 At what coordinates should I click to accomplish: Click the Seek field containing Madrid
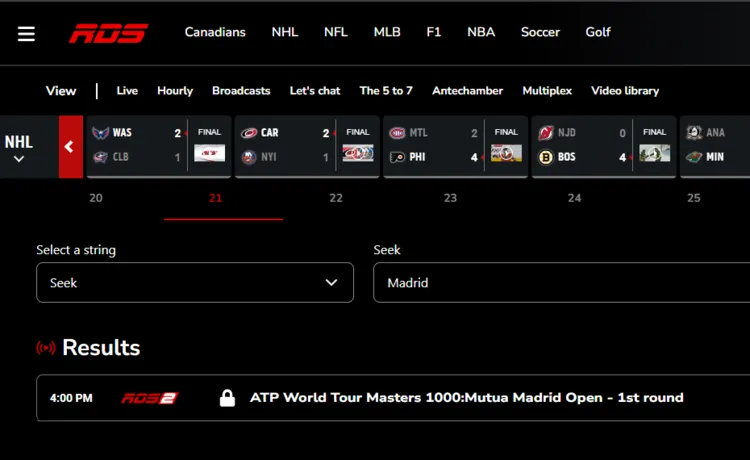click(562, 283)
